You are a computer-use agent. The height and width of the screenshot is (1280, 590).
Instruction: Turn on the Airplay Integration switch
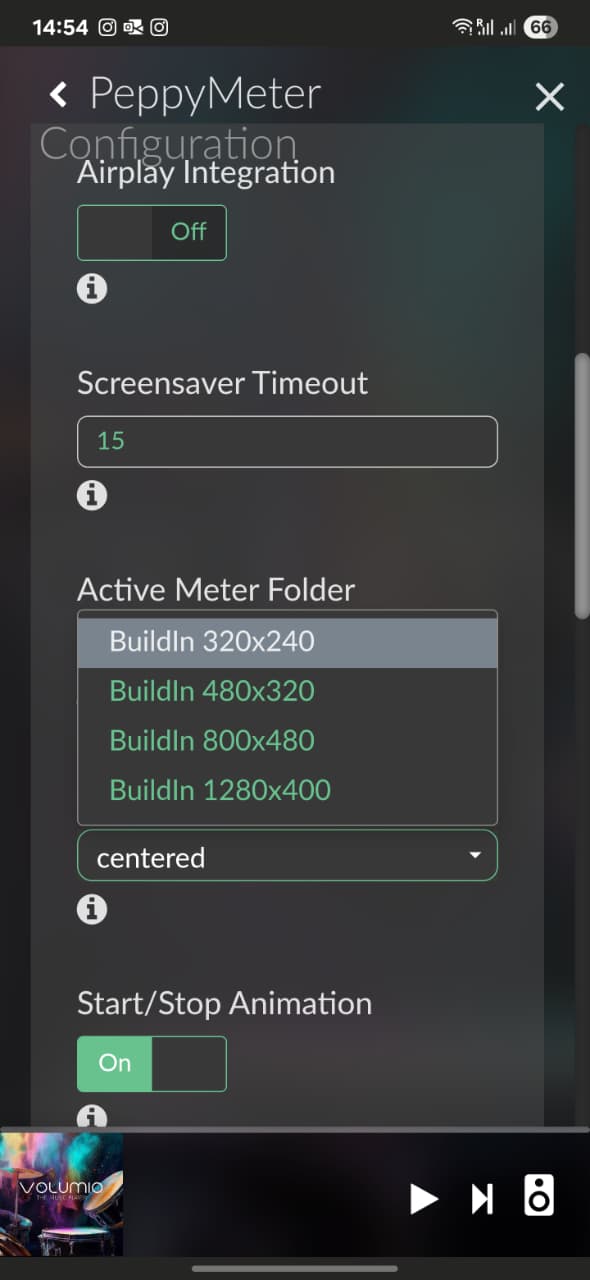coord(152,233)
